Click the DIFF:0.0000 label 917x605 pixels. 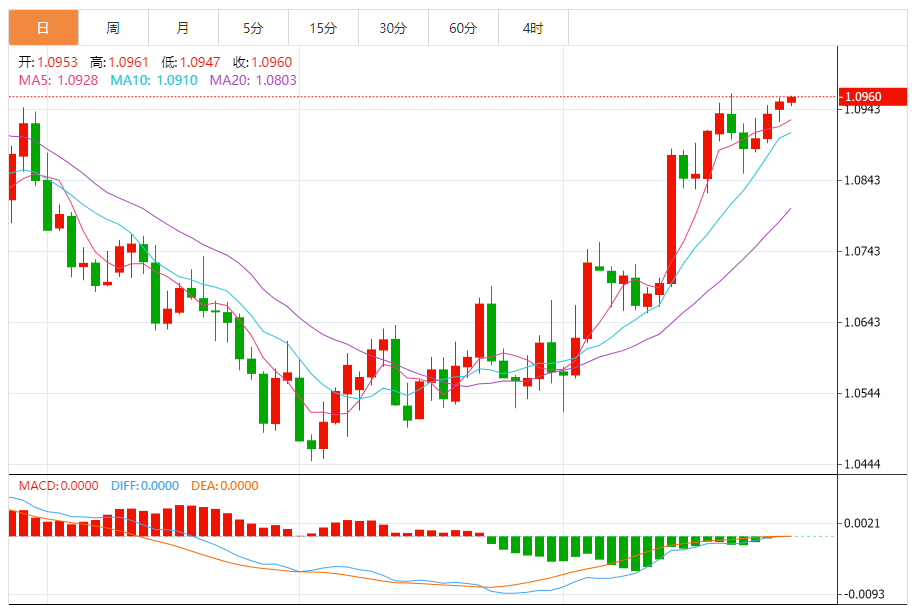(x=145, y=486)
